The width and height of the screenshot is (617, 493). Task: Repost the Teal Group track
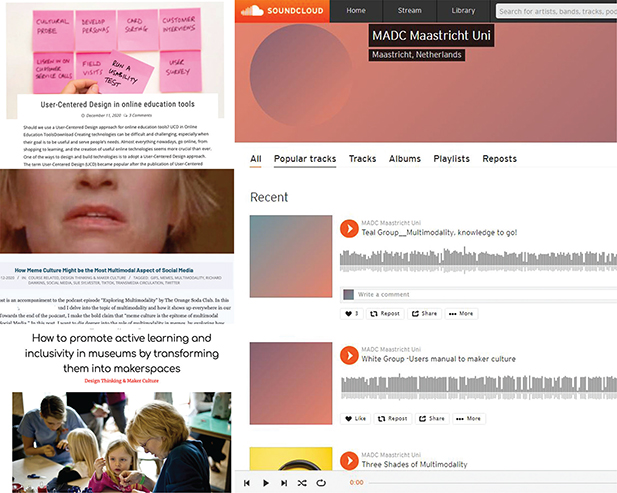[x=385, y=314]
